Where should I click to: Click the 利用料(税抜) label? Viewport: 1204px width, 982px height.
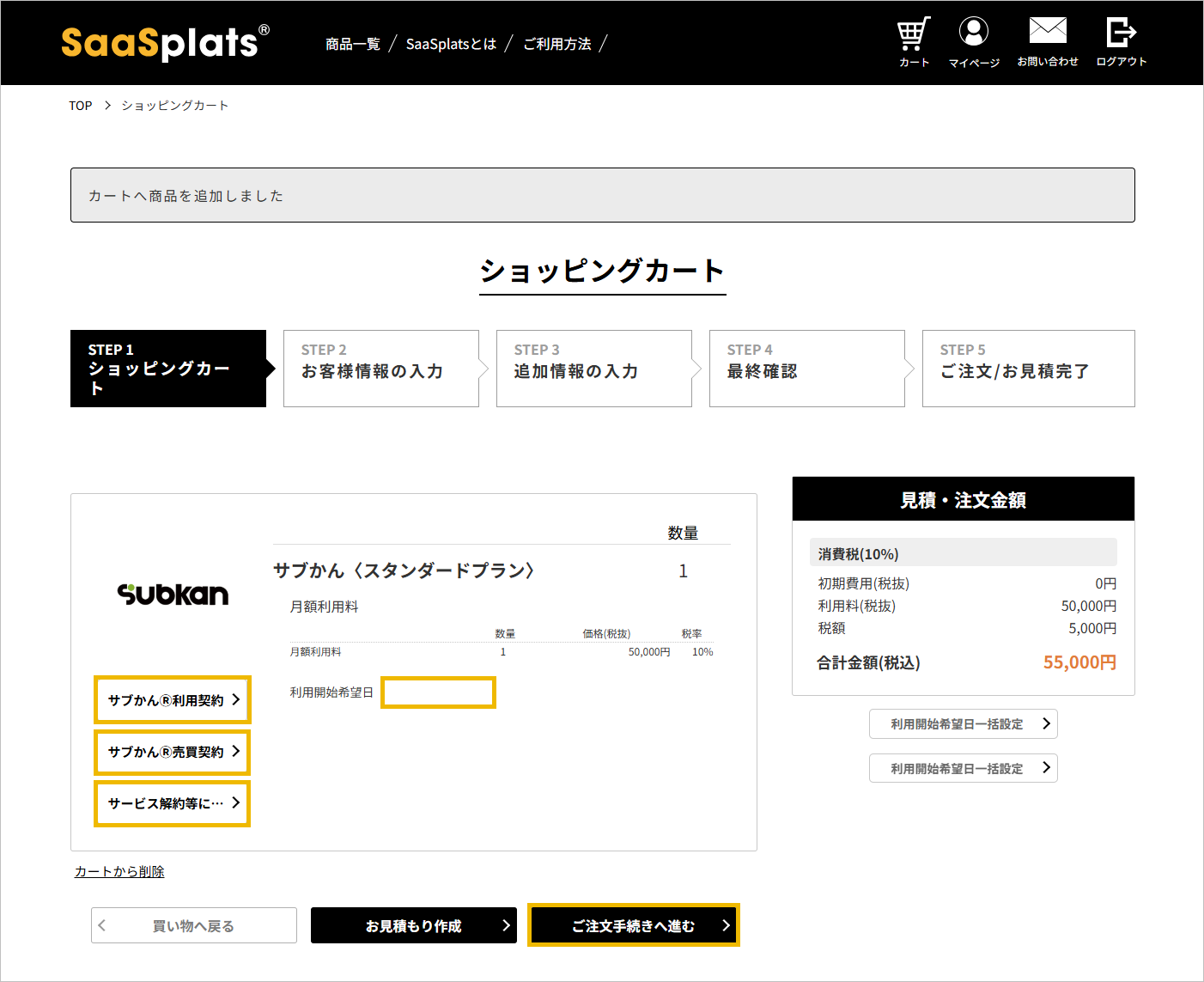pyautogui.click(x=856, y=606)
